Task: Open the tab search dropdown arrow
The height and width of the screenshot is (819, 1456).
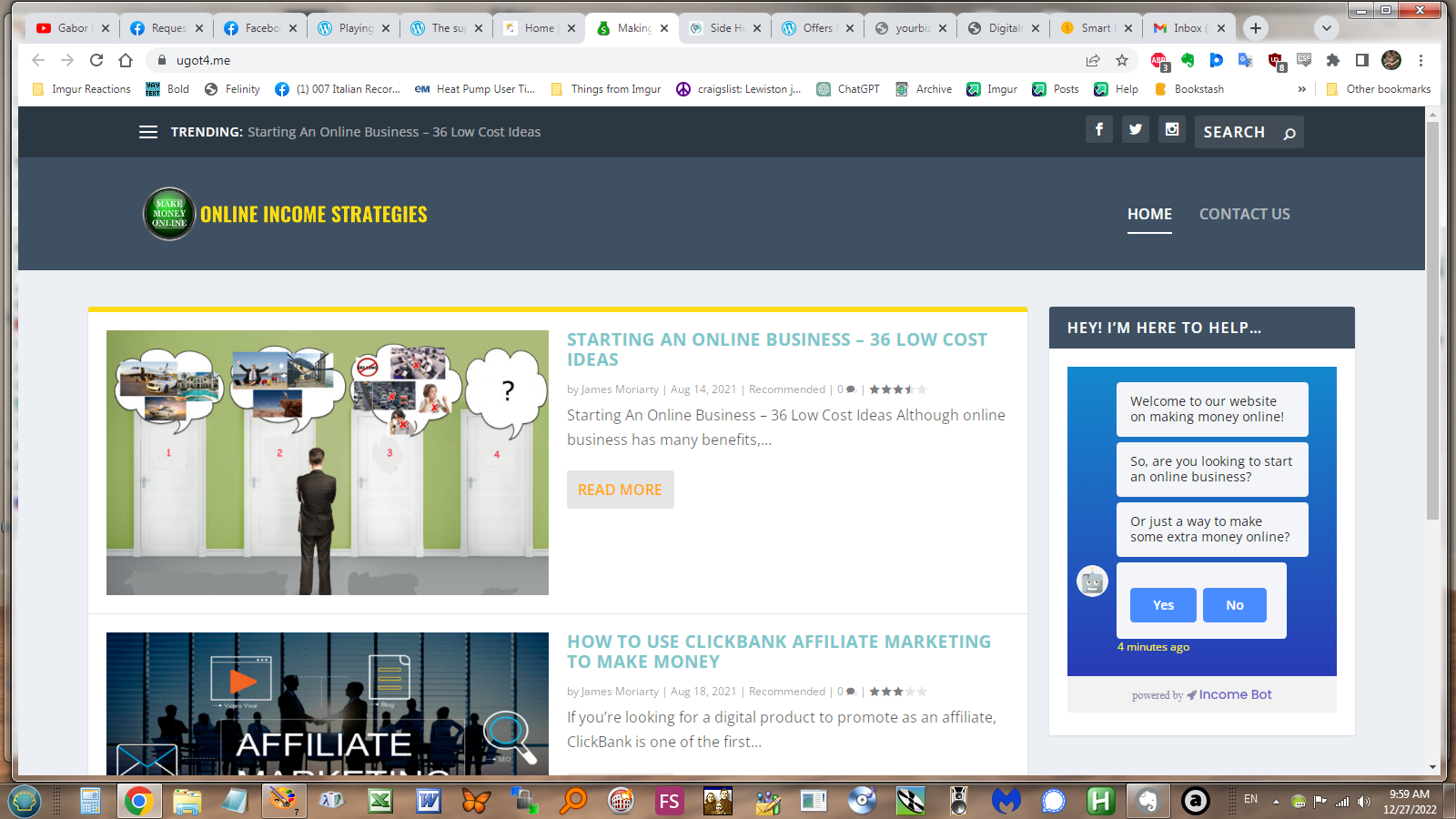Action: (x=1327, y=28)
